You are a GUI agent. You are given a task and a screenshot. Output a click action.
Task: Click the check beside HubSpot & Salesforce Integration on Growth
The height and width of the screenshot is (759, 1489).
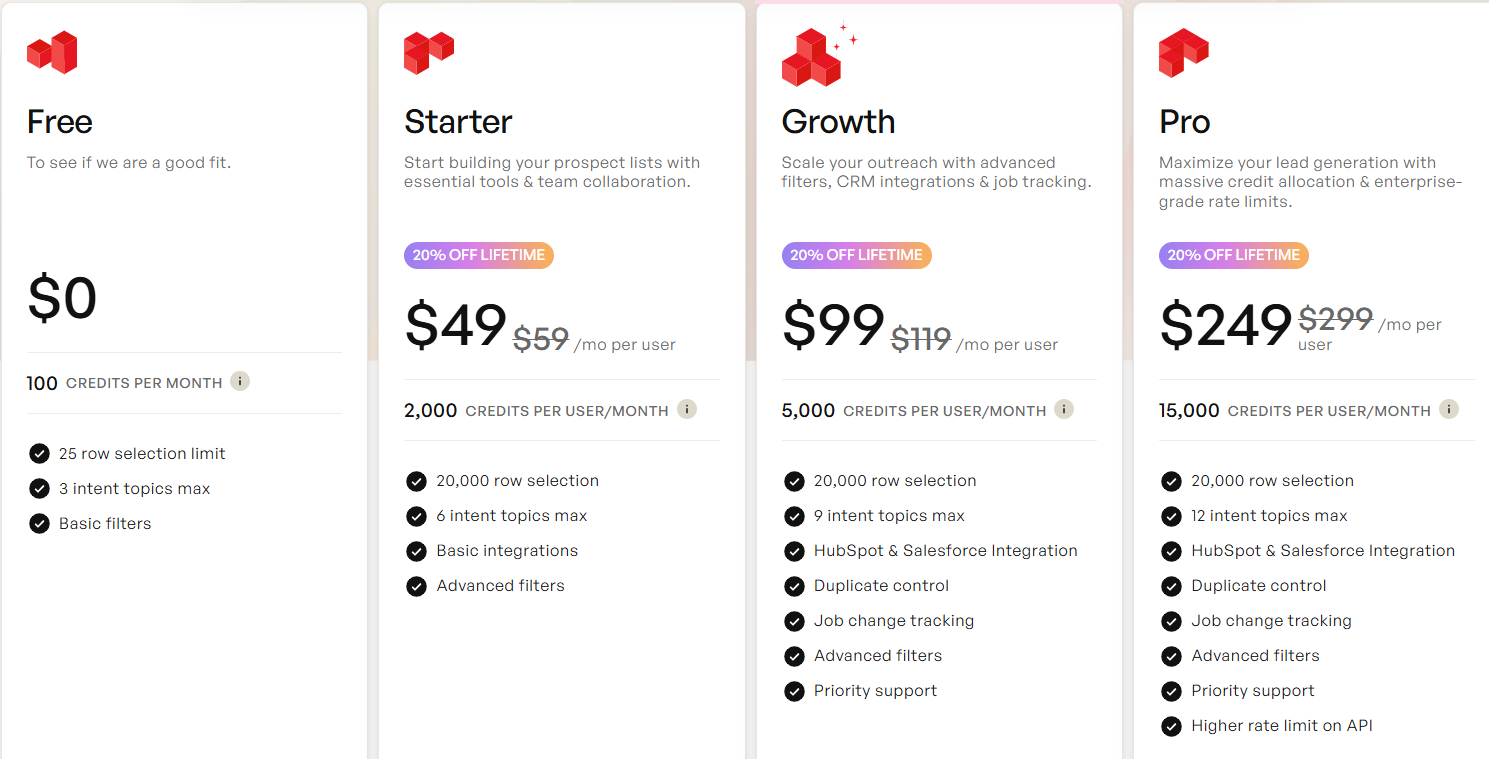(x=793, y=550)
